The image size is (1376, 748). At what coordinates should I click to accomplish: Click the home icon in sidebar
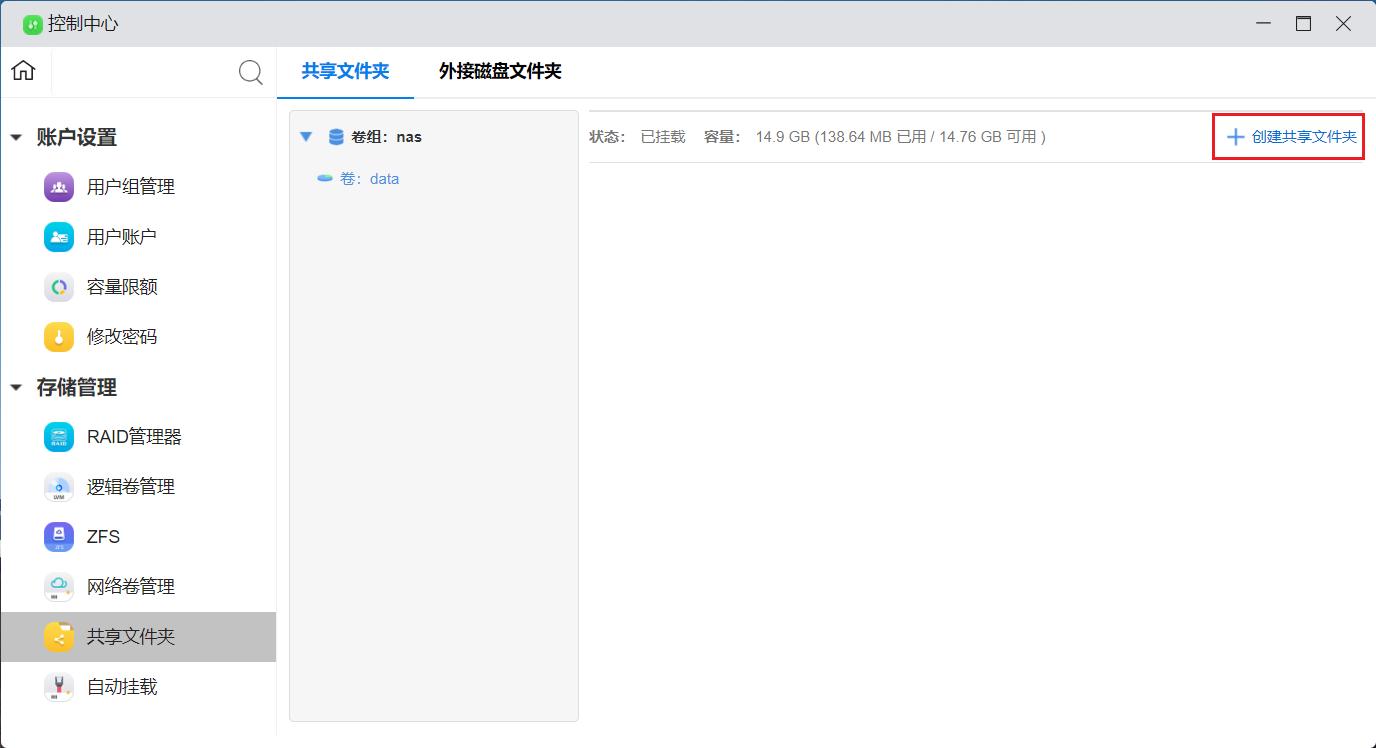pos(23,71)
